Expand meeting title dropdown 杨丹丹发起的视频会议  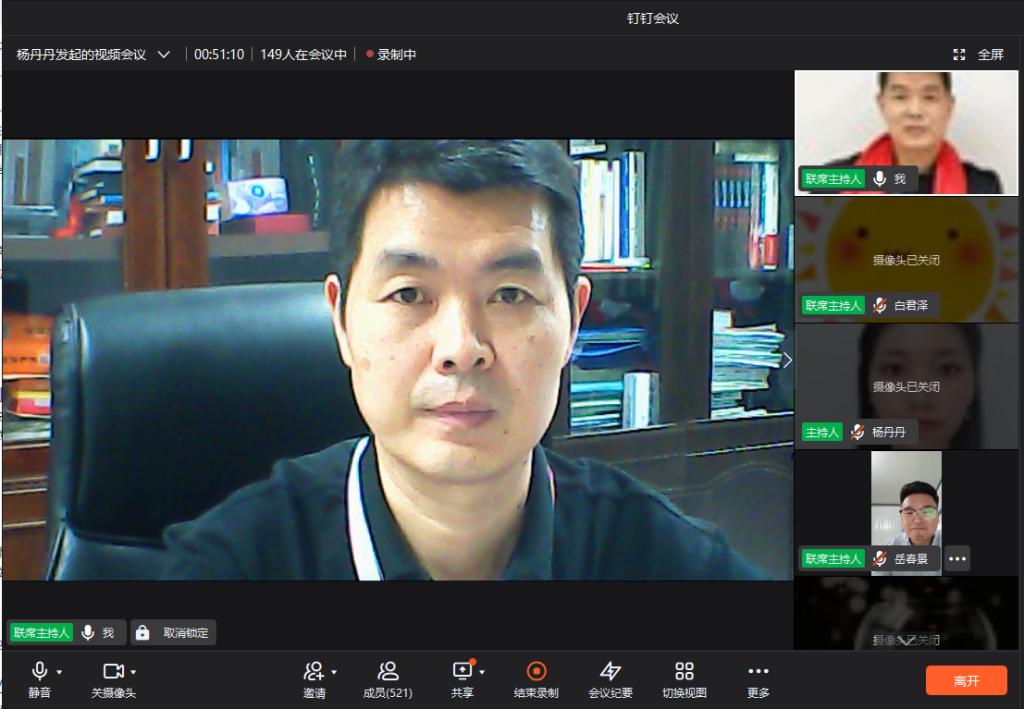164,55
